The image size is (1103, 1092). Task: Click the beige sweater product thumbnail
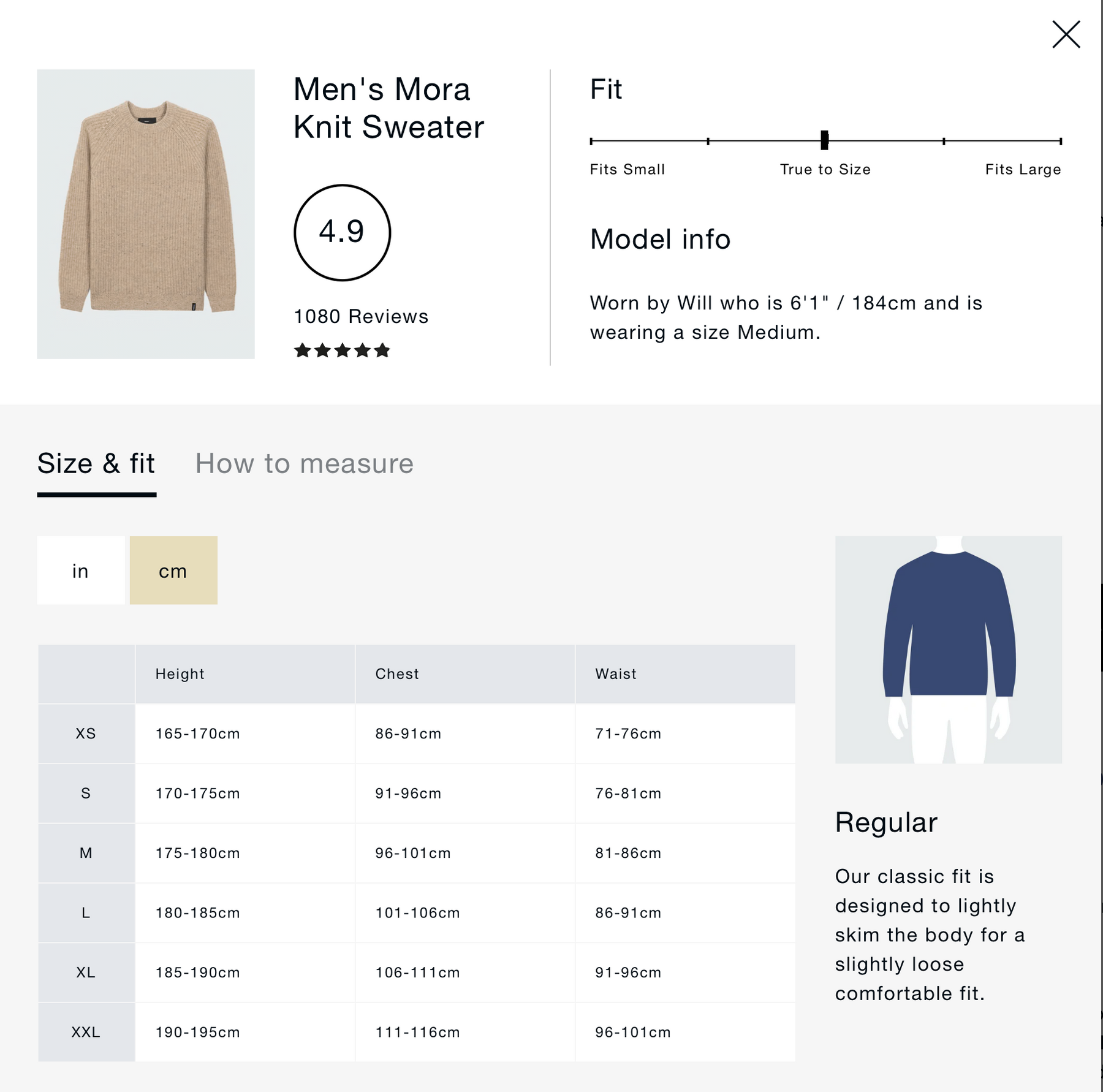point(146,214)
